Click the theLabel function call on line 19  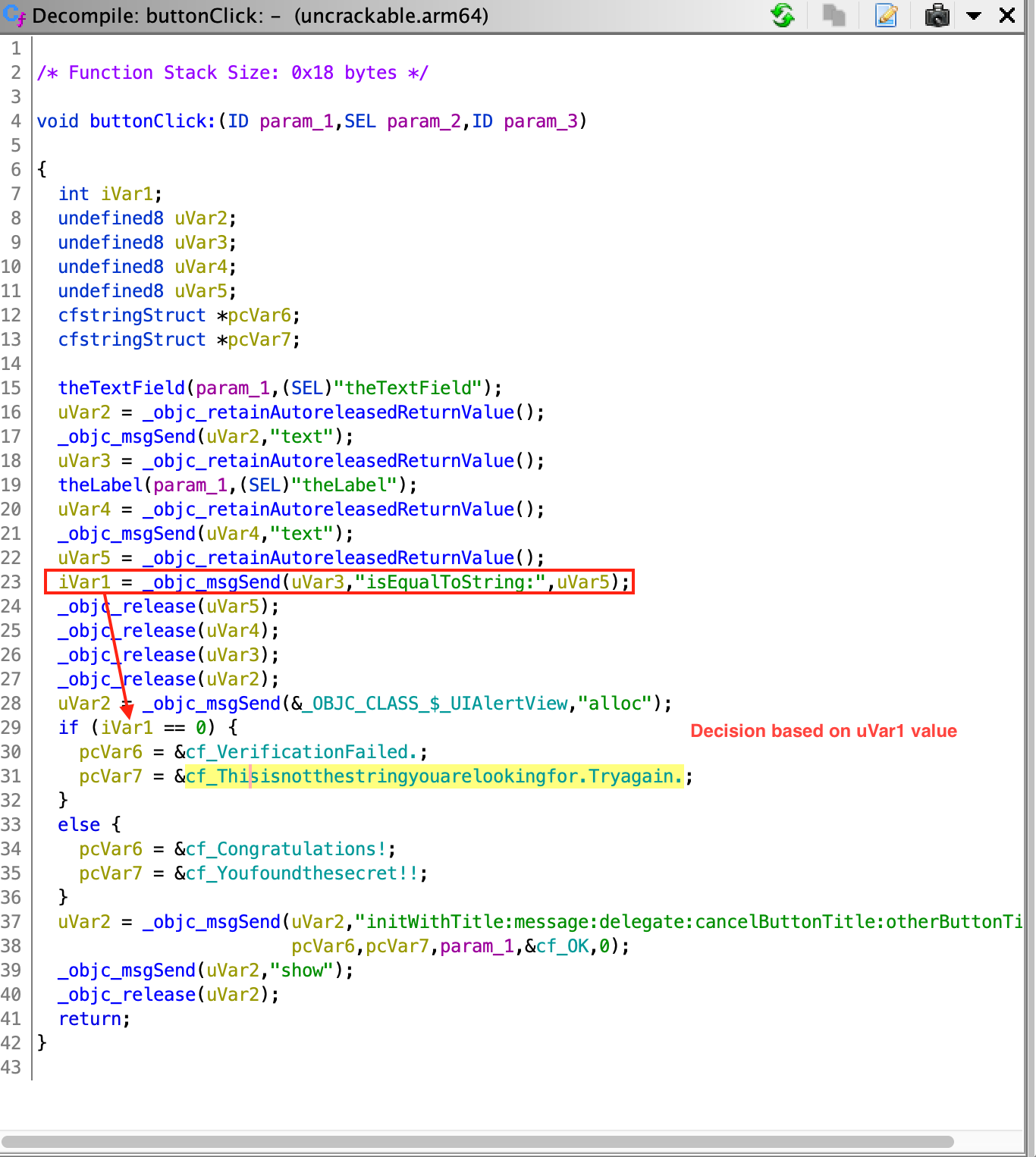(x=100, y=485)
